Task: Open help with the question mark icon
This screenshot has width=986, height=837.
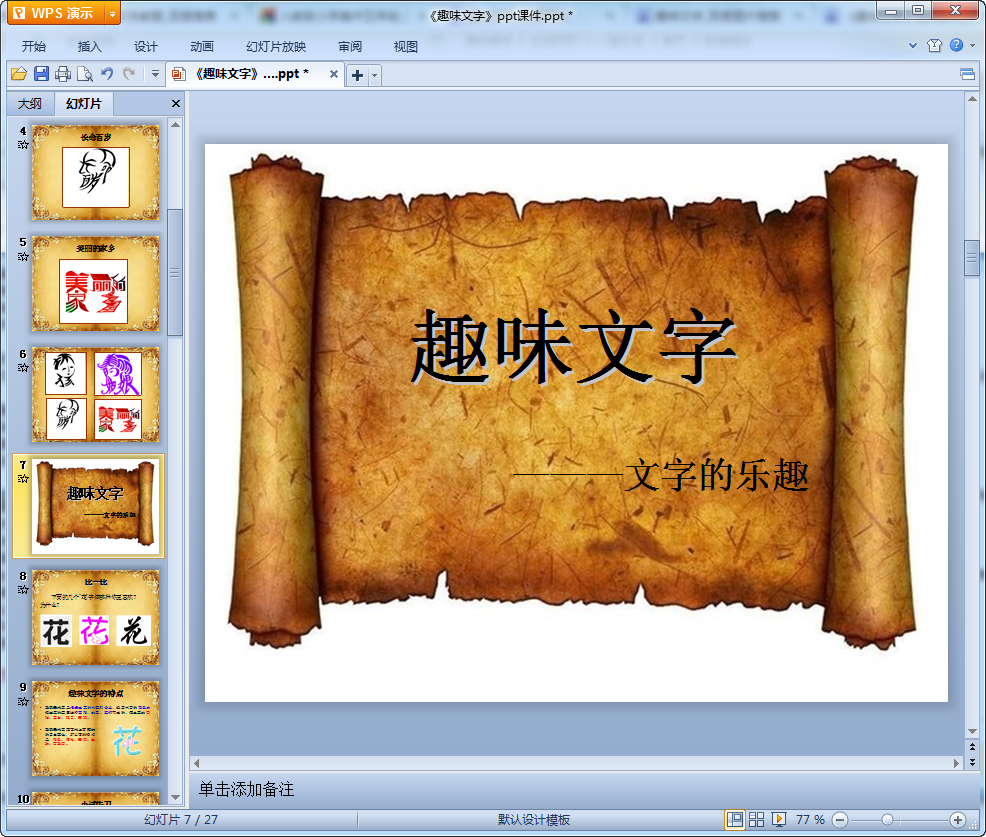Action: (956, 45)
